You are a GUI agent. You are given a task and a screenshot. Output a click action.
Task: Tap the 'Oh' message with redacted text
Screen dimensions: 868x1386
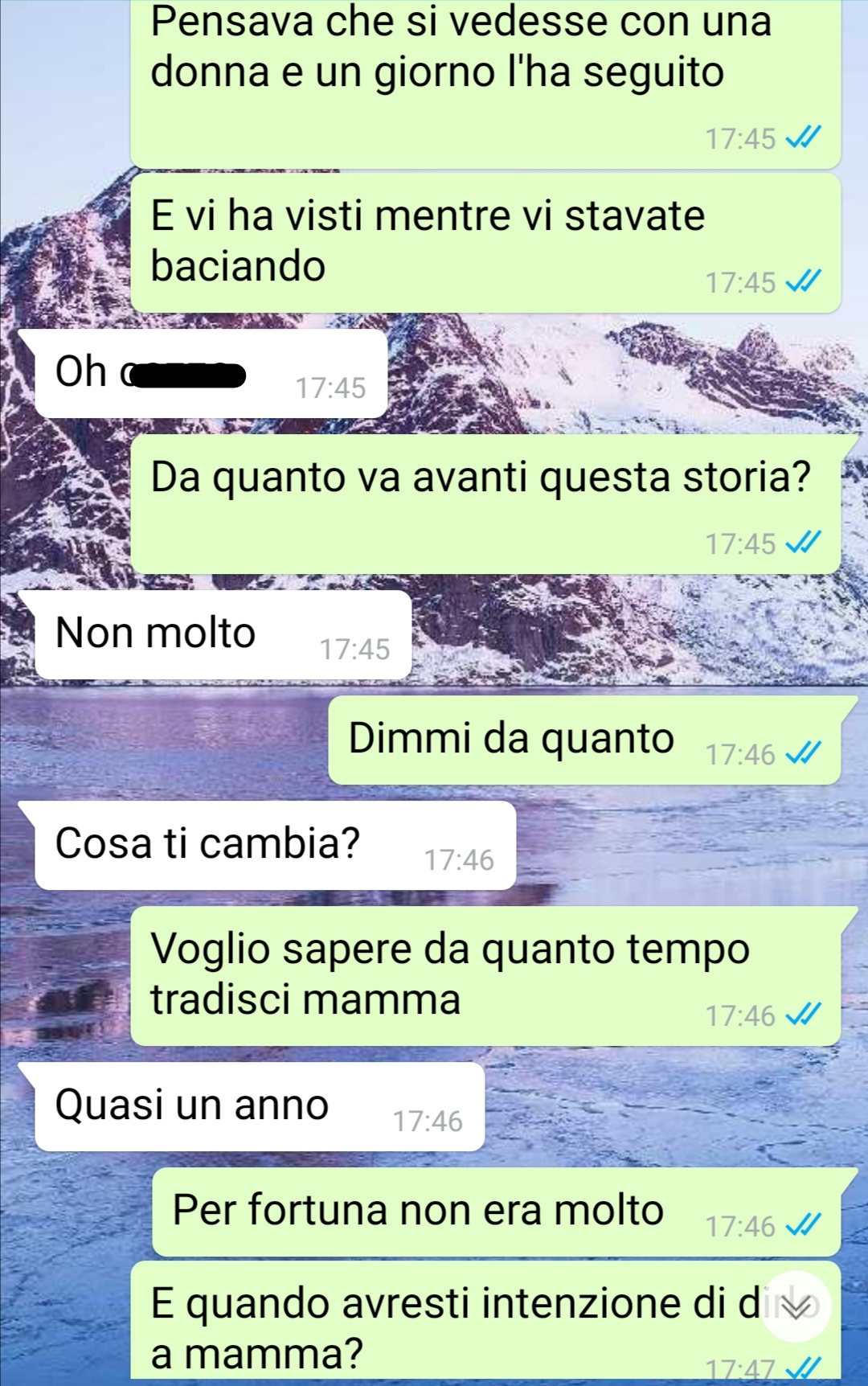coord(211,374)
